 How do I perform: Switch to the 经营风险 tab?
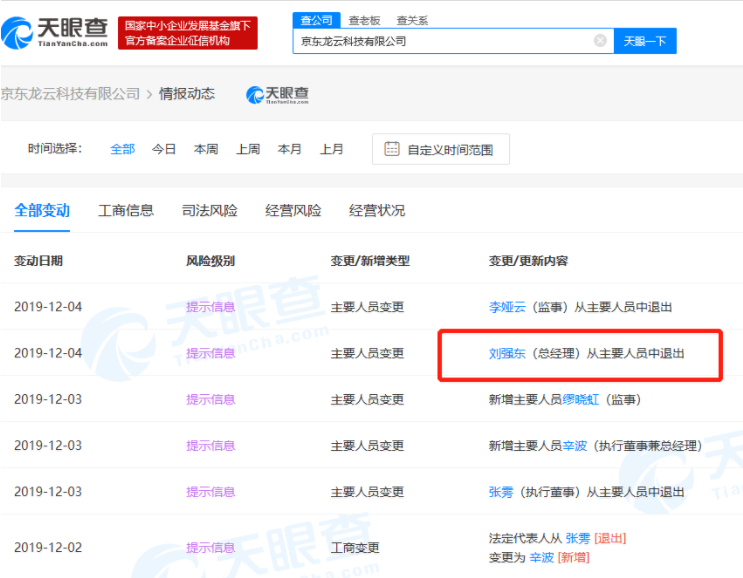click(x=293, y=210)
